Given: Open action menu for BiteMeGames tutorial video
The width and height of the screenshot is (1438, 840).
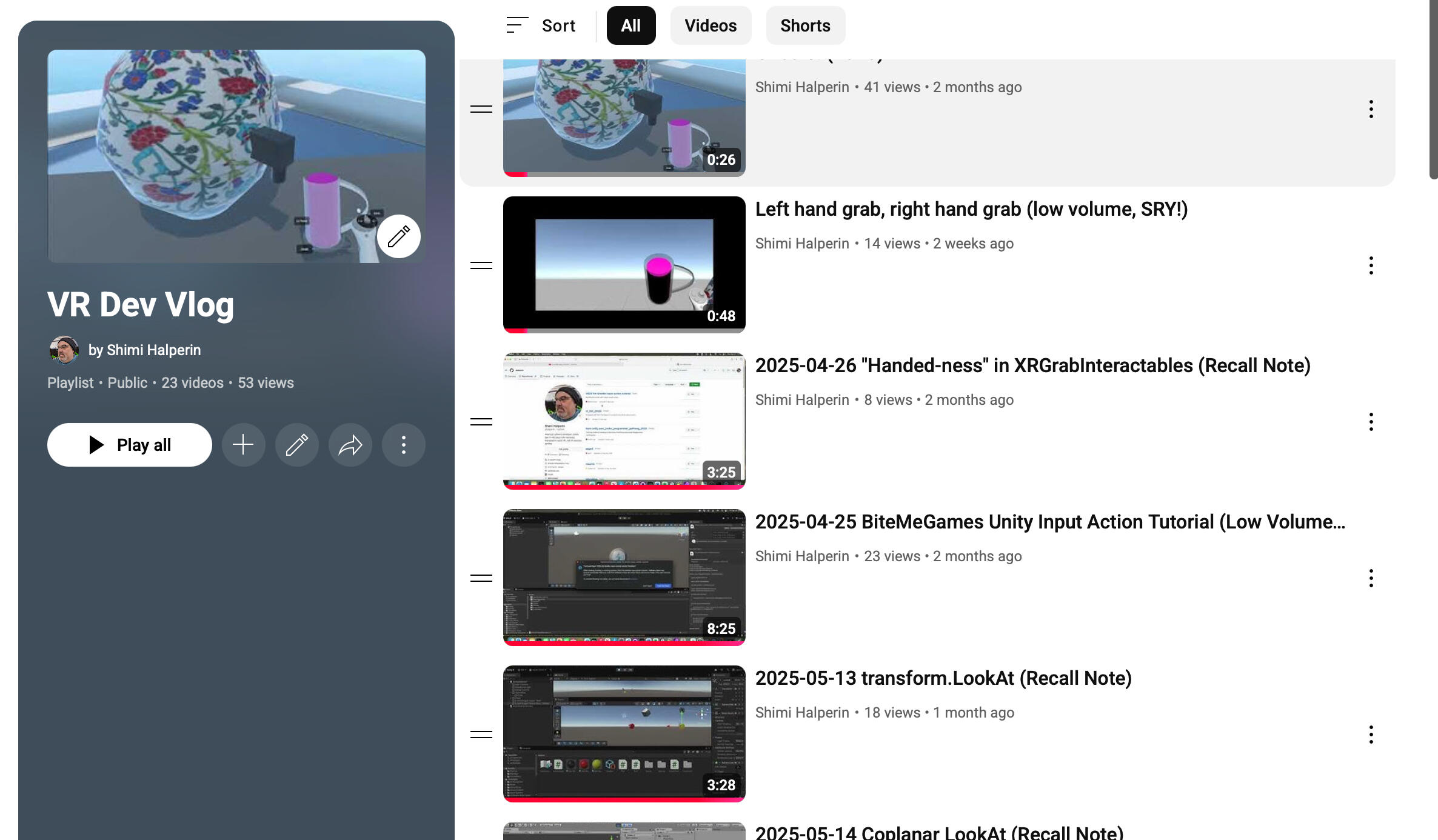Looking at the screenshot, I should pyautogui.click(x=1371, y=578).
